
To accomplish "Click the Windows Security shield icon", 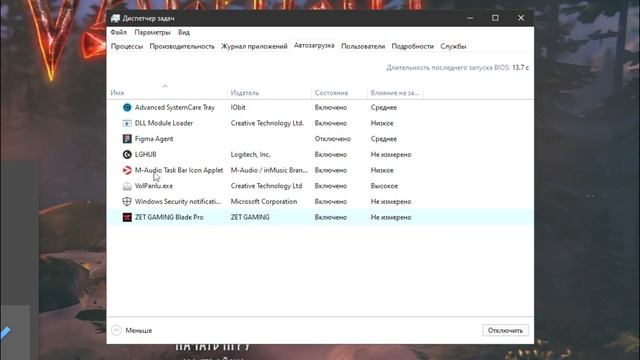I will coord(127,202).
